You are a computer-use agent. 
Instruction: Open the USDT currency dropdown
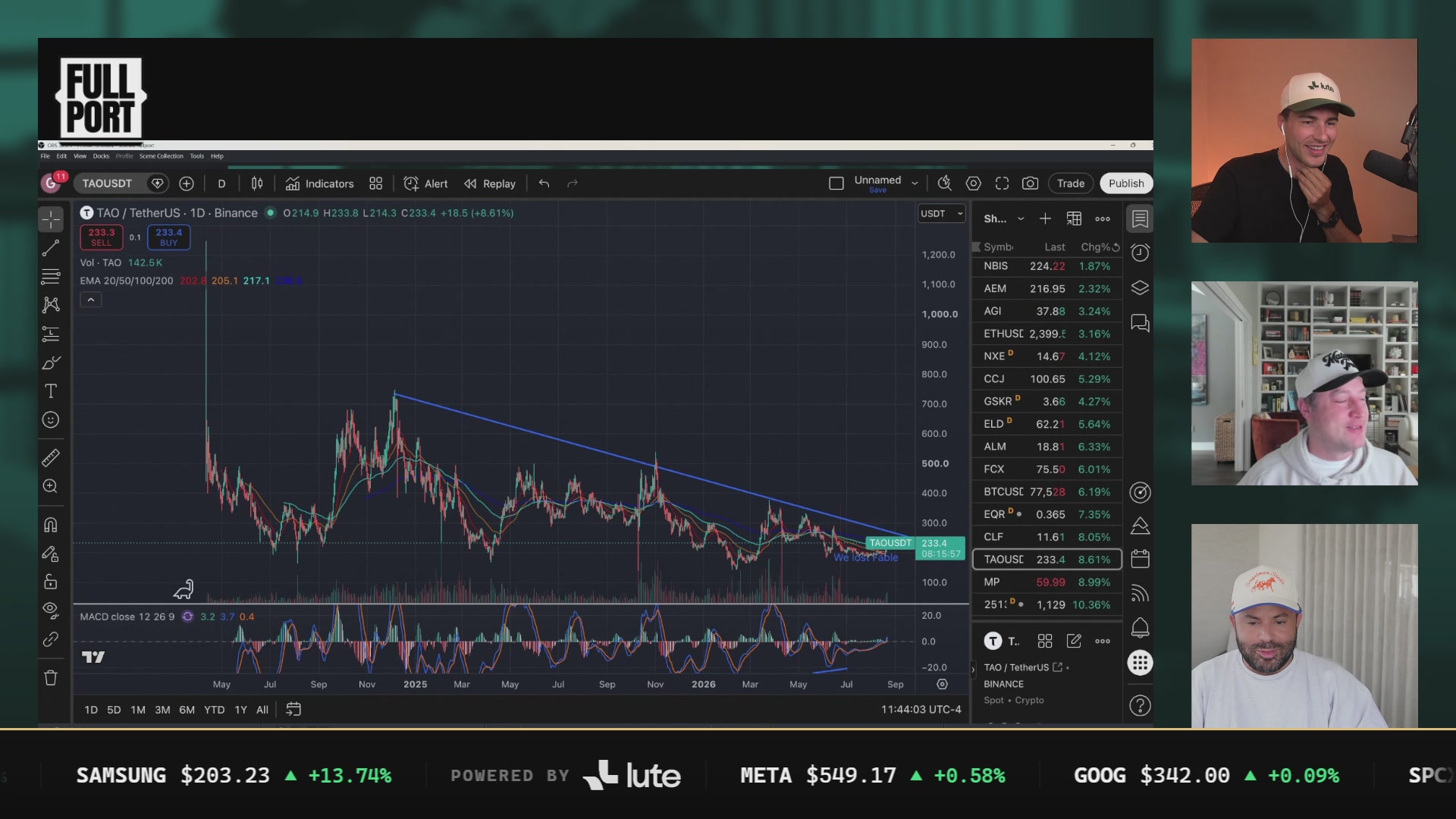[x=941, y=214]
